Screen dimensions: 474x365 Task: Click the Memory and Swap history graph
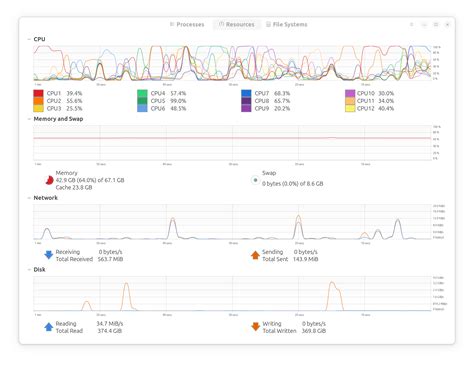pyautogui.click(x=232, y=143)
